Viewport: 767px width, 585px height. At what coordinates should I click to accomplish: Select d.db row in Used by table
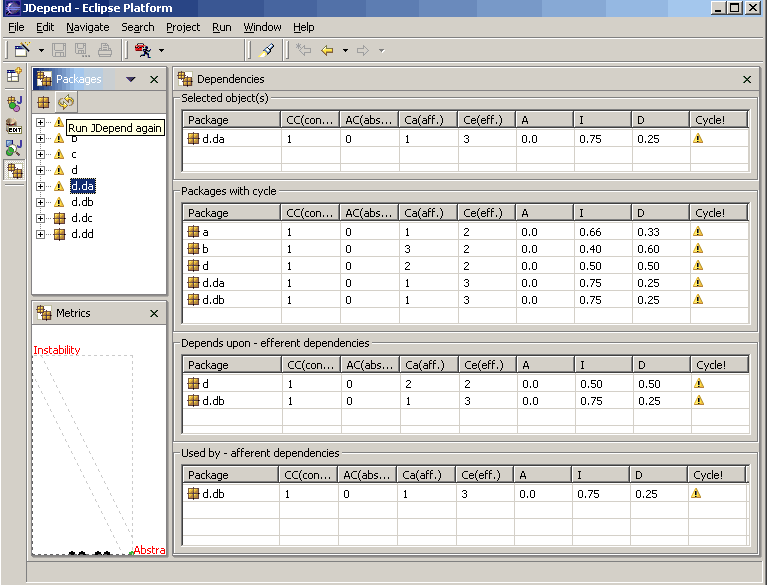465,494
